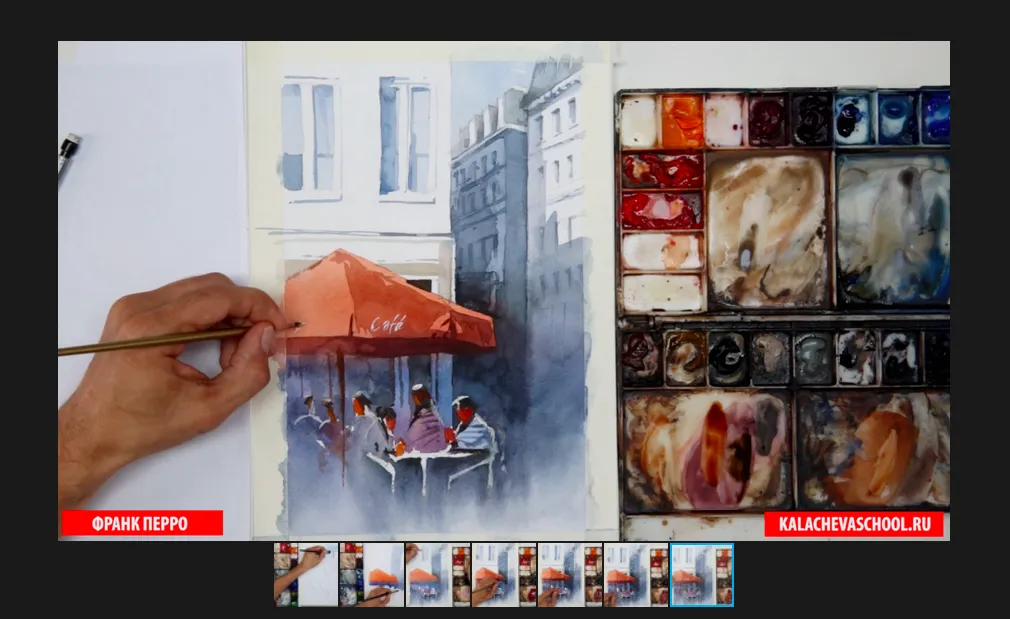
Task: Pick the bright orange paint in the palette's top row
Action: tap(682, 120)
